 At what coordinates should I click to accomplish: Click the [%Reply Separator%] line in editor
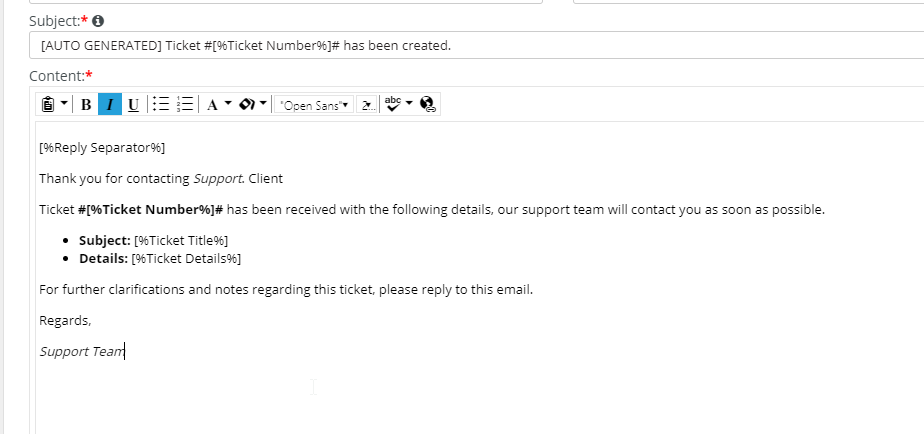[x=102, y=147]
